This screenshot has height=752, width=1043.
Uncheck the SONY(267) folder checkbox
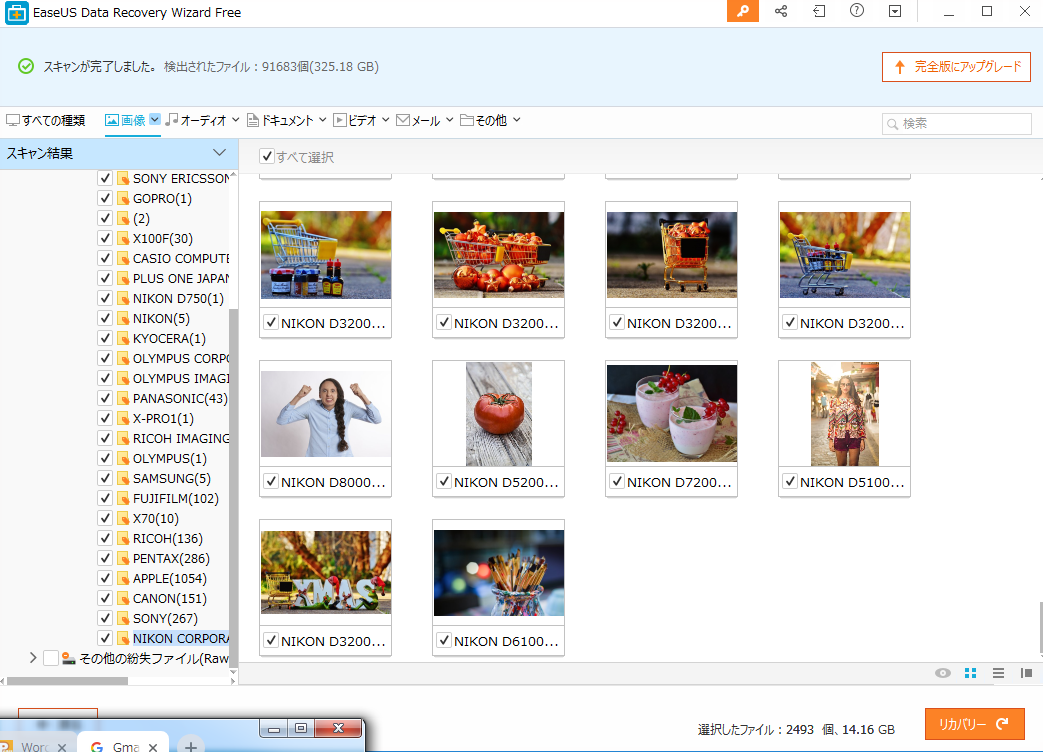coord(104,618)
